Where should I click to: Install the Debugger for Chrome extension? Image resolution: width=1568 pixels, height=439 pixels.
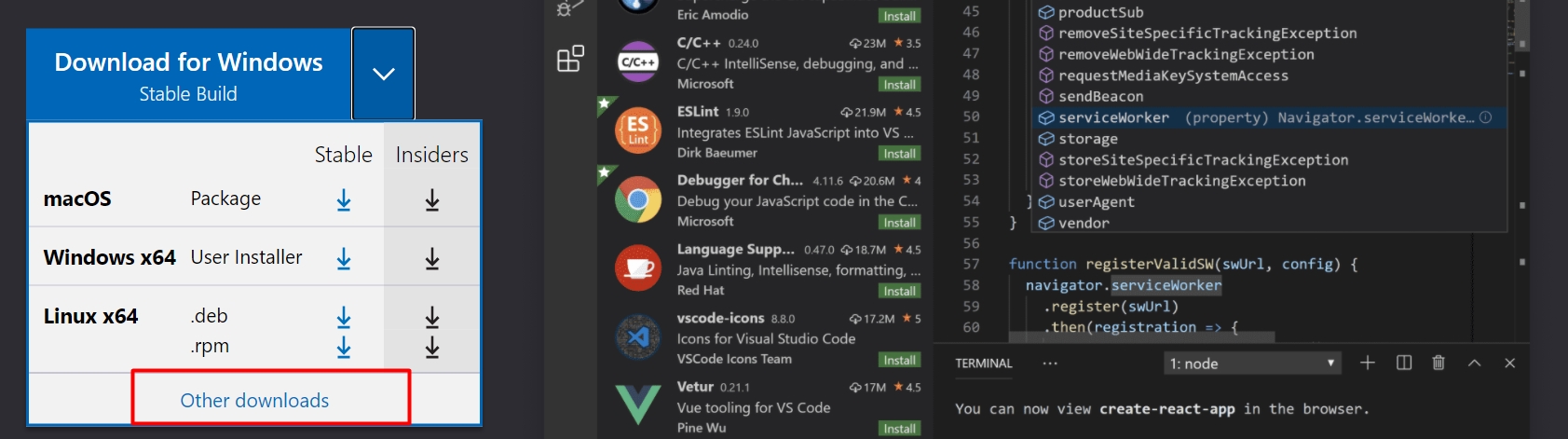899,223
